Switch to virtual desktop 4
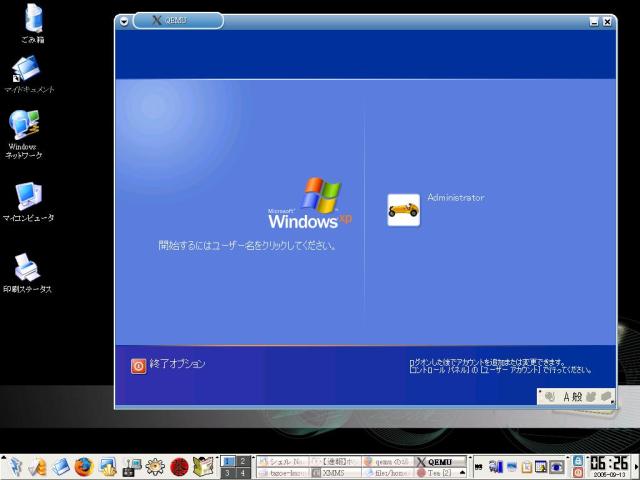 click(243, 473)
